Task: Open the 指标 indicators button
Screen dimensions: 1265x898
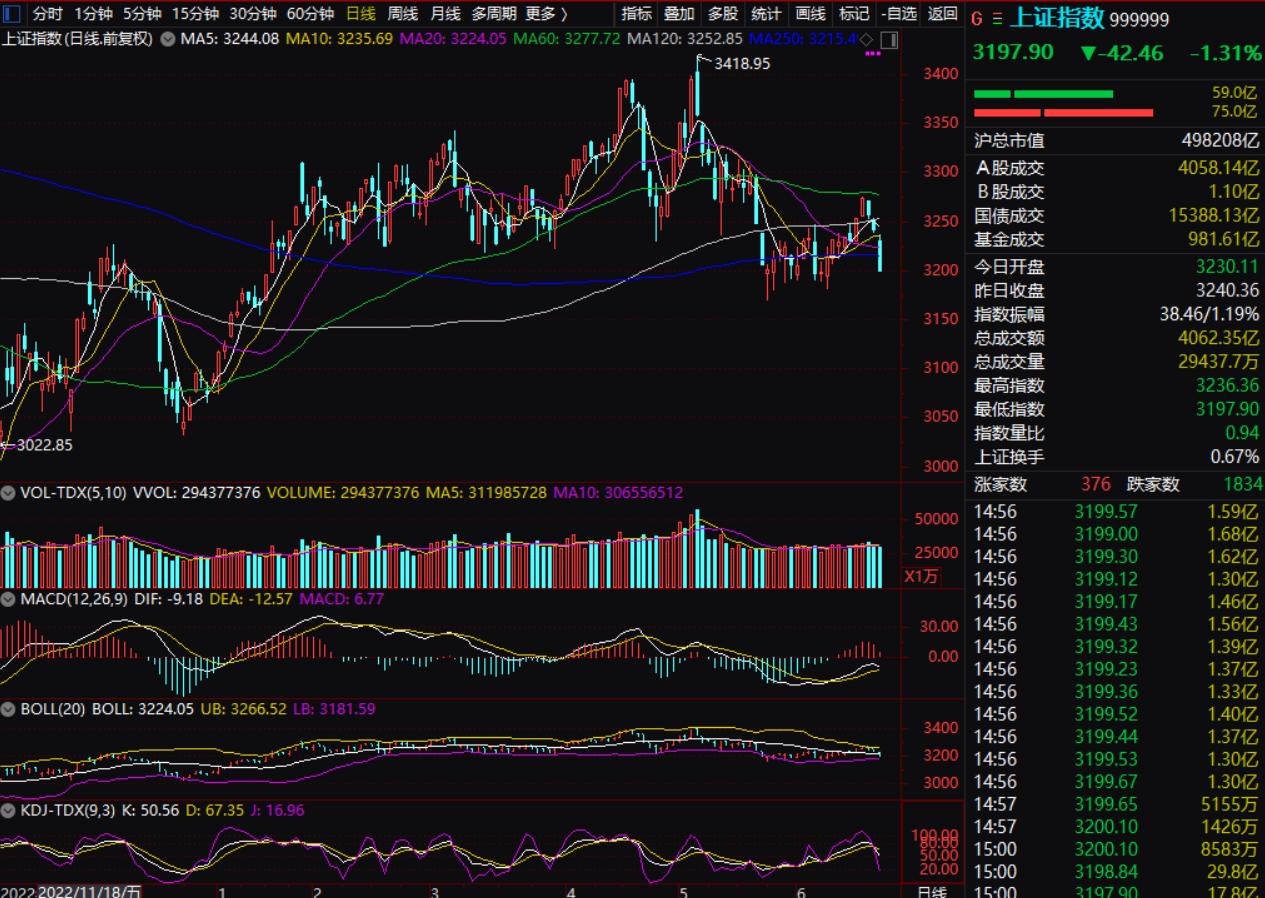Action: pyautogui.click(x=636, y=14)
